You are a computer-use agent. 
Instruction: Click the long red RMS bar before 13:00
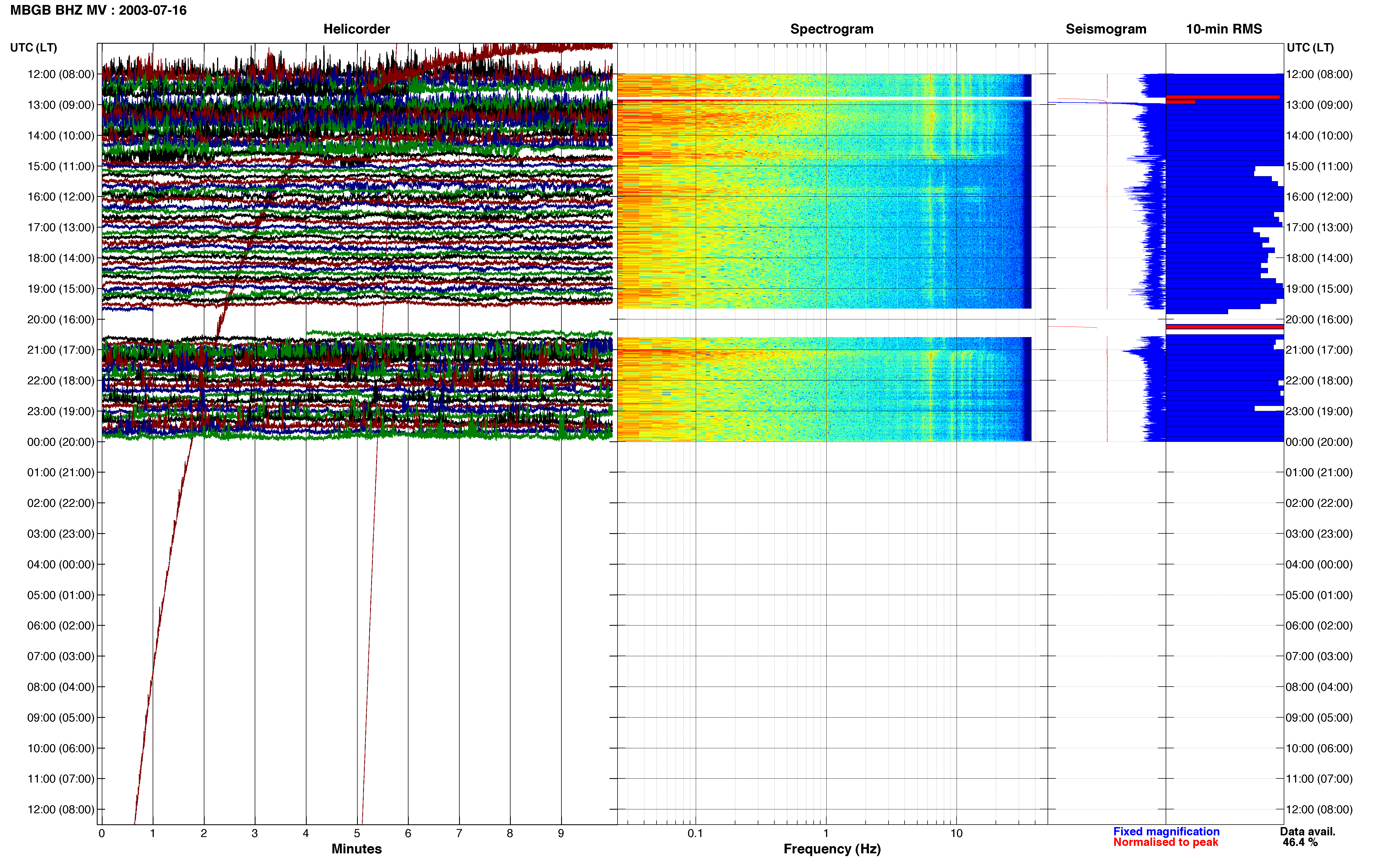click(1223, 97)
